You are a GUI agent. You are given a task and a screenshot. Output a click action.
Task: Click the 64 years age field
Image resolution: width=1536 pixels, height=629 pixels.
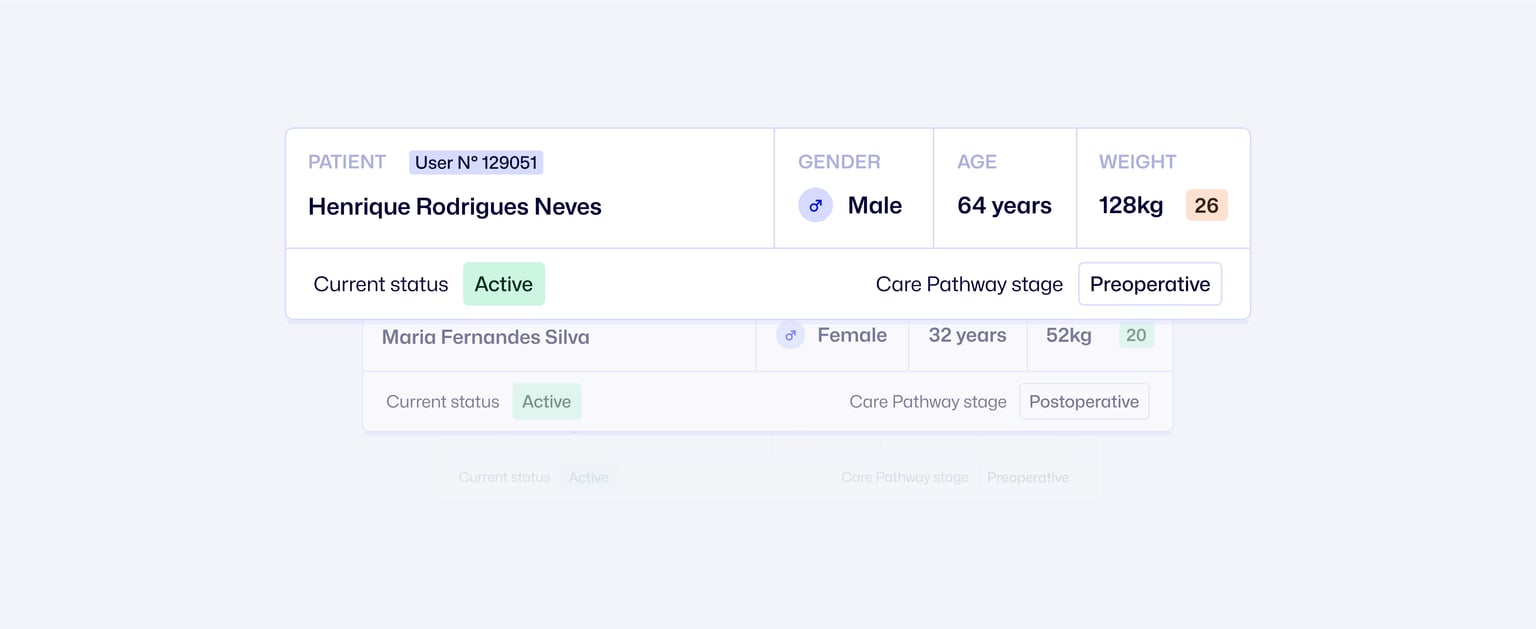pyautogui.click(x=1004, y=205)
